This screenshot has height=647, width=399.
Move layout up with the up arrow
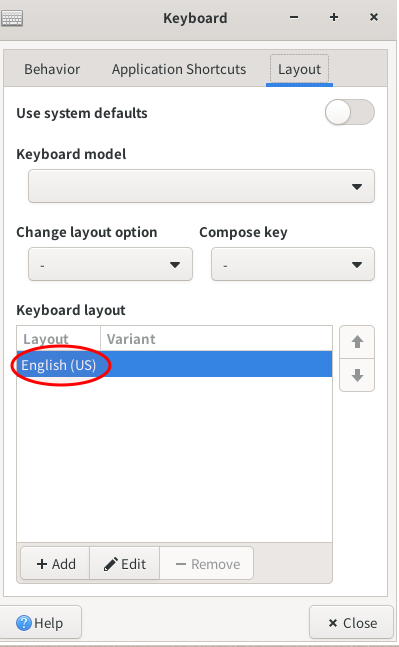pyautogui.click(x=357, y=342)
